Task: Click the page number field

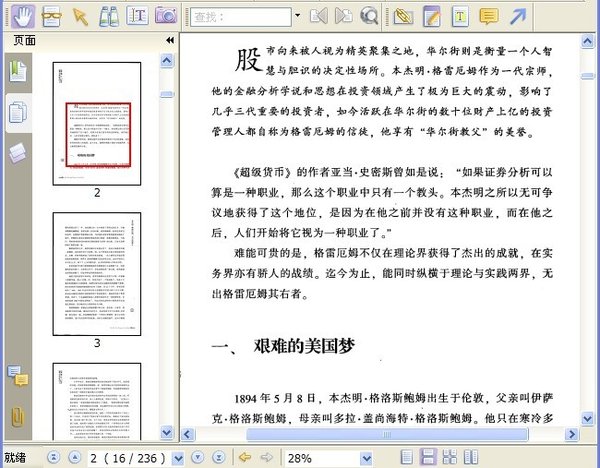Action: 130,458
